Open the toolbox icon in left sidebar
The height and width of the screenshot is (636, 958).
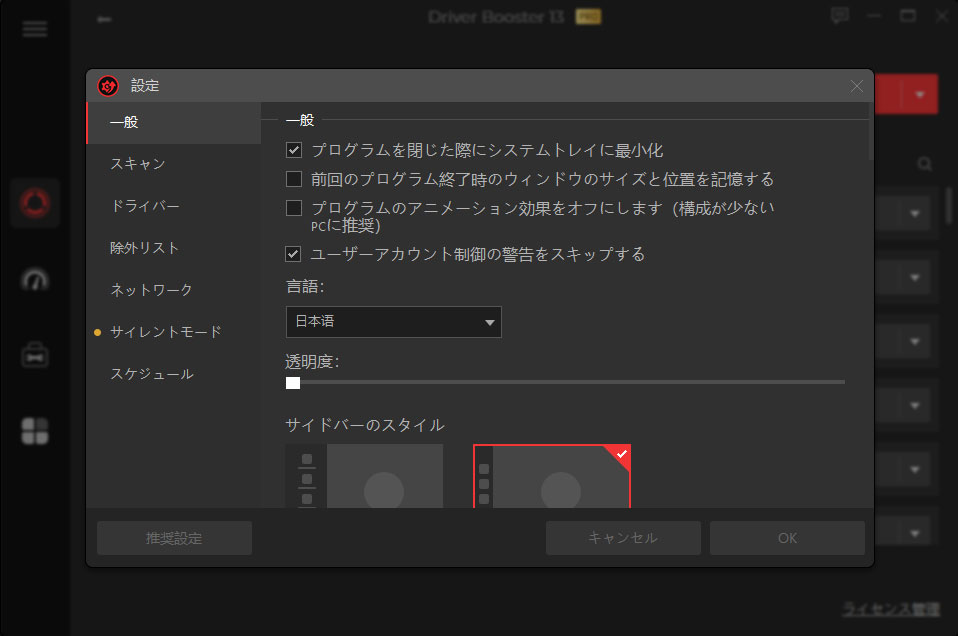(x=35, y=355)
